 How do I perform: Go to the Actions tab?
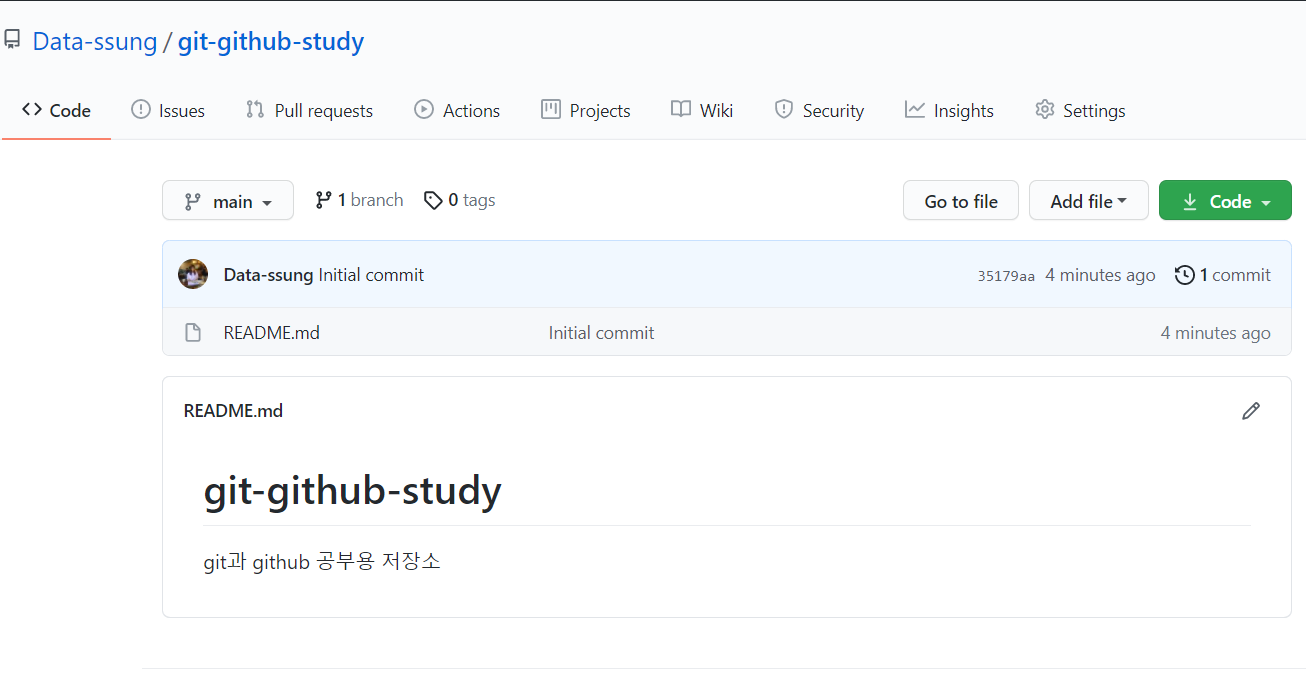457,111
